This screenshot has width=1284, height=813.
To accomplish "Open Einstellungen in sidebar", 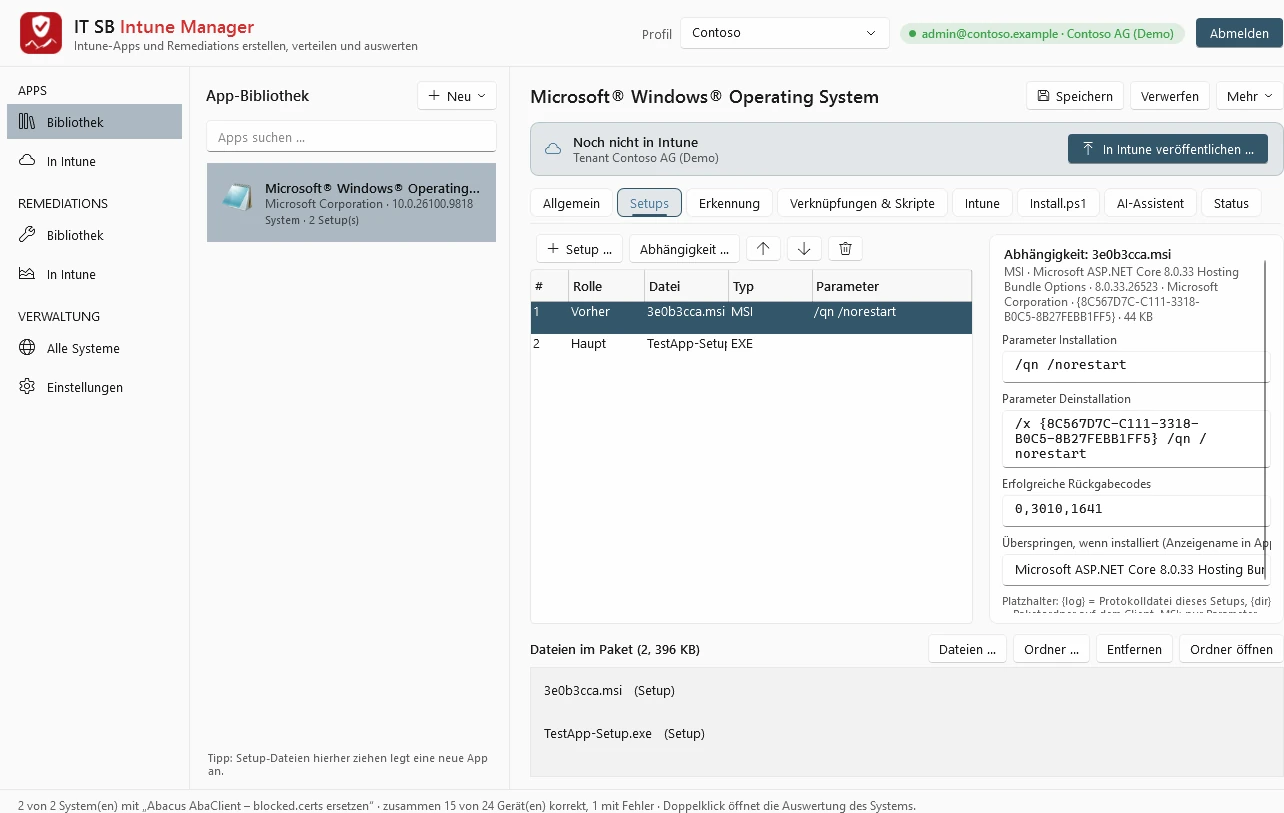I will [x=95, y=387].
